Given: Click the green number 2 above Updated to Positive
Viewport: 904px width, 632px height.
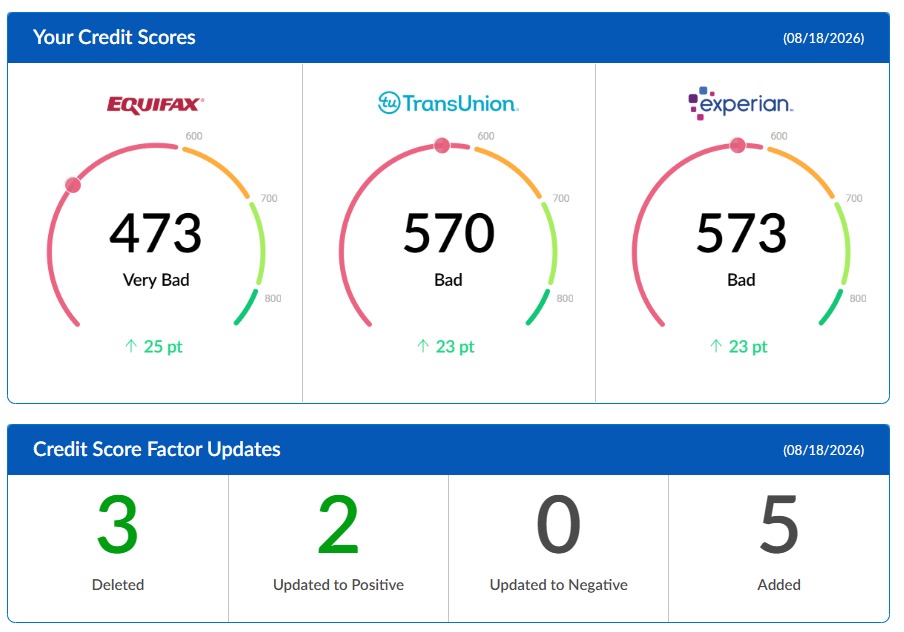Looking at the screenshot, I should [338, 525].
